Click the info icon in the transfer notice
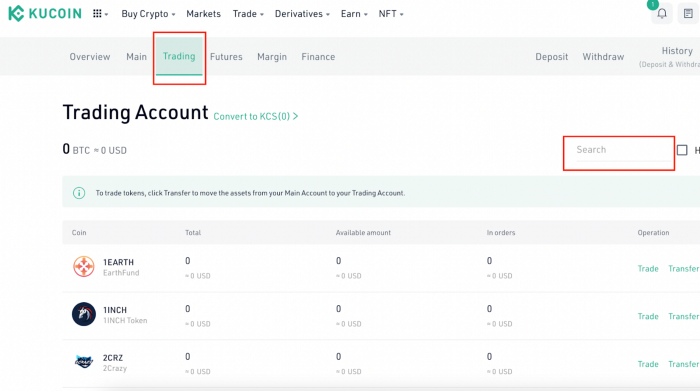Viewport: 700px width, 391px height. [79, 193]
